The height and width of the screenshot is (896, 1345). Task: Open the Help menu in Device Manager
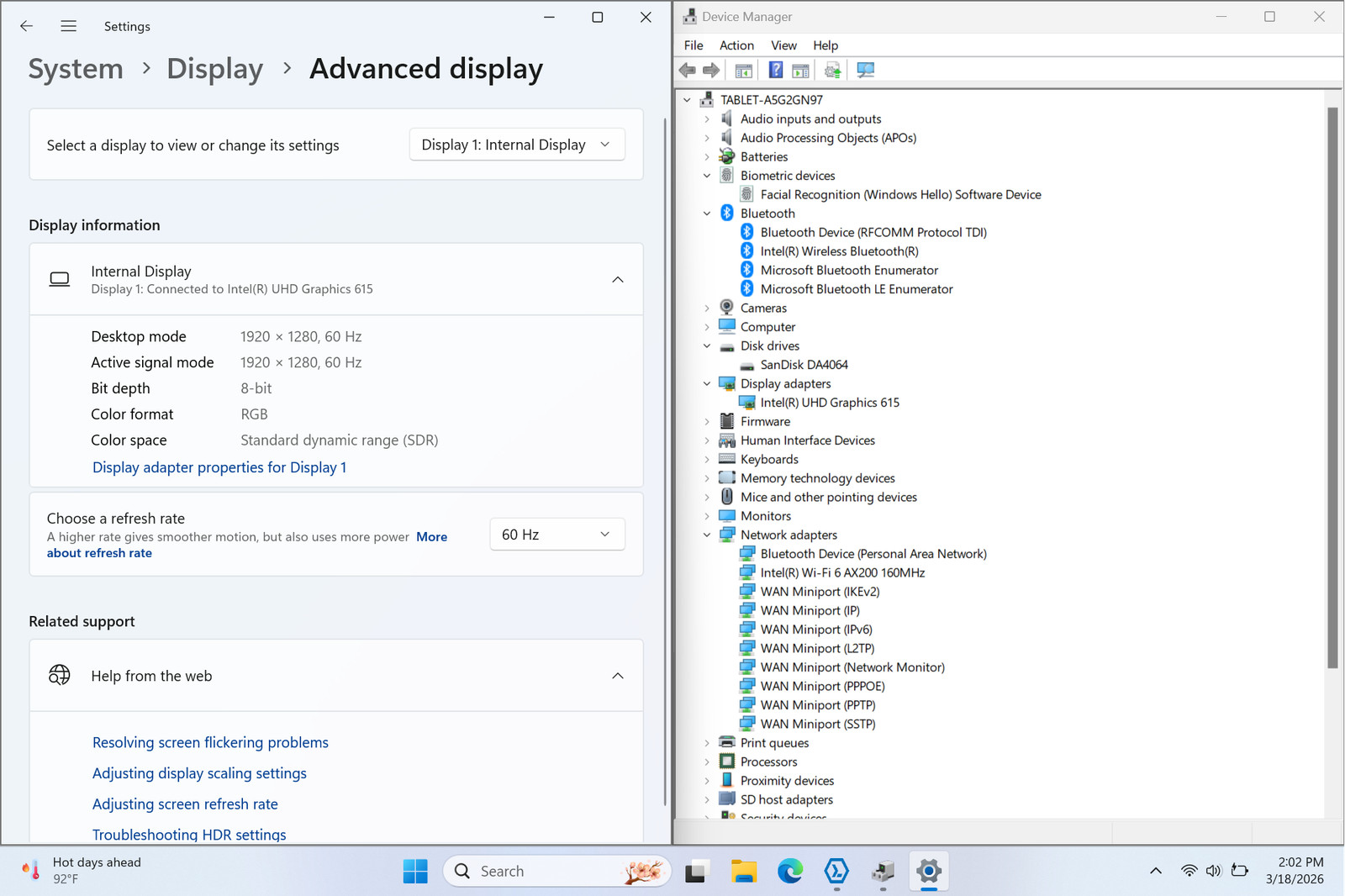(825, 45)
